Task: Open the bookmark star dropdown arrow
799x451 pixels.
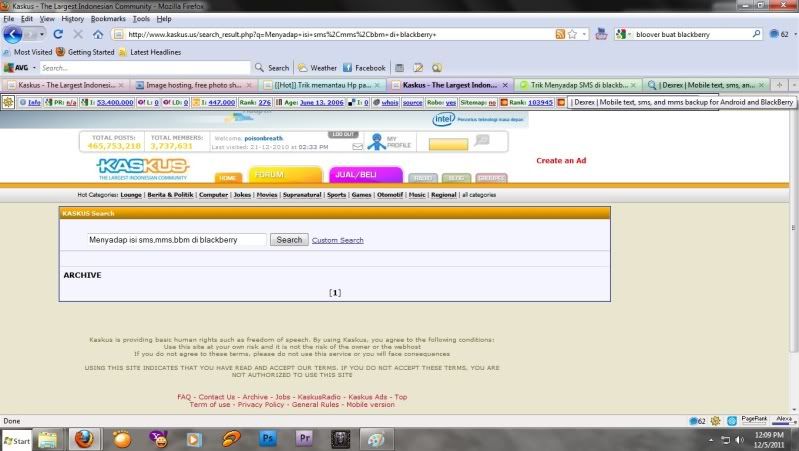Action: [584, 34]
